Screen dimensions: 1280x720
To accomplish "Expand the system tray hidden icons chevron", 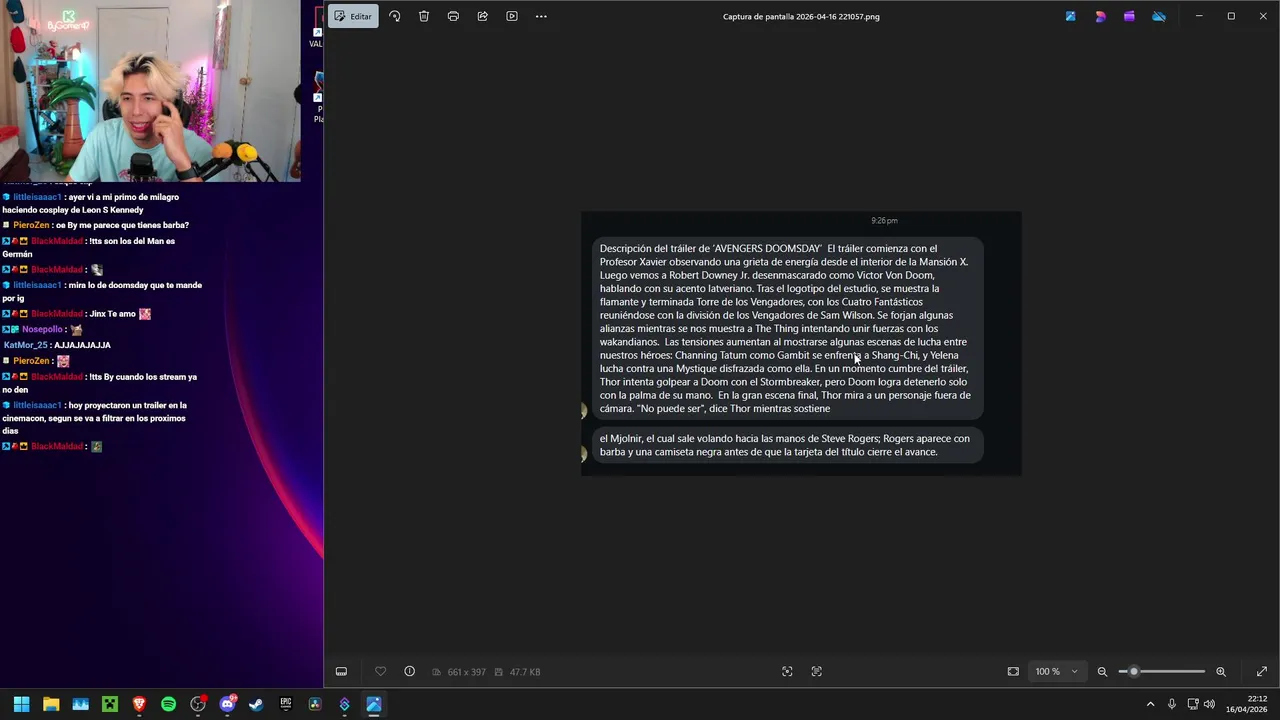I will tap(1150, 704).
